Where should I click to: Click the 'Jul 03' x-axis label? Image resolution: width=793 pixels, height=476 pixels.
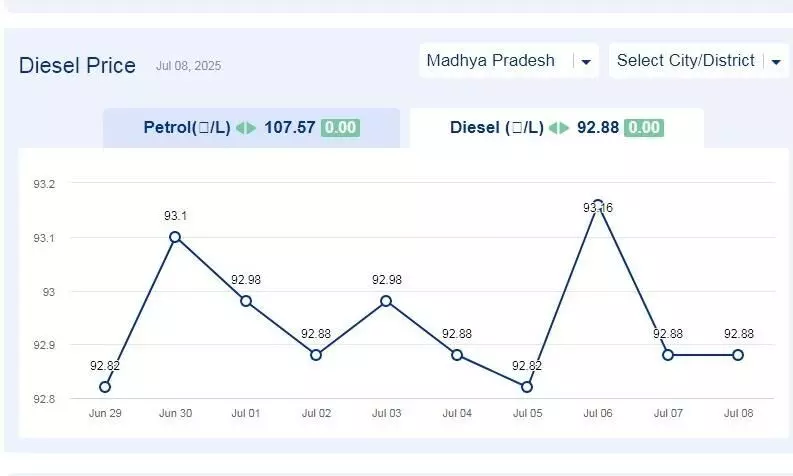tap(386, 413)
